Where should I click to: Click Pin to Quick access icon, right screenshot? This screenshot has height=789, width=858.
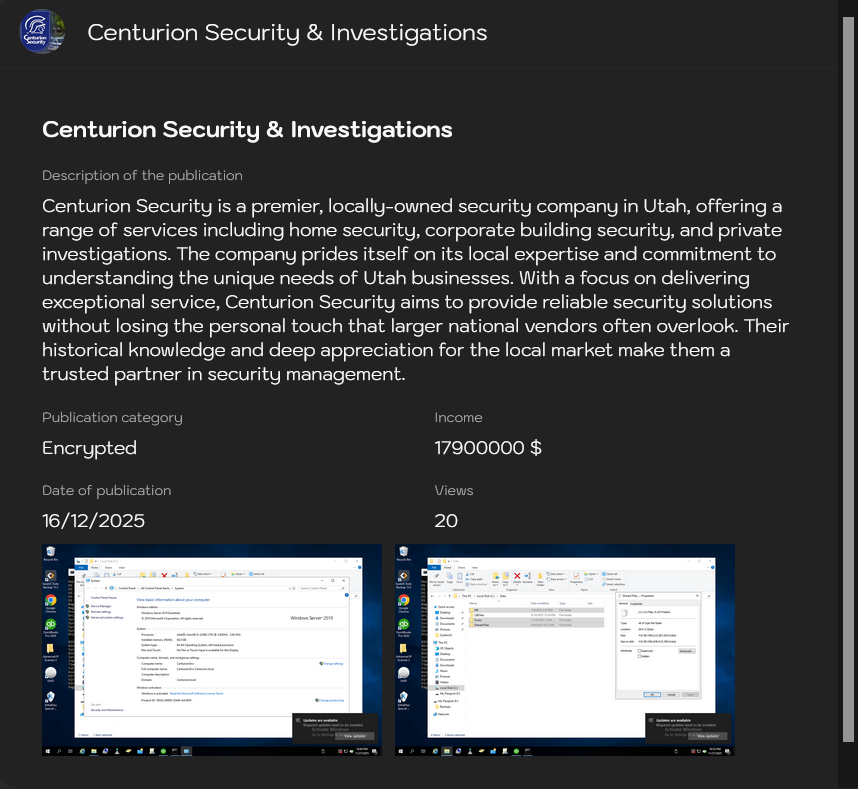coord(437,577)
